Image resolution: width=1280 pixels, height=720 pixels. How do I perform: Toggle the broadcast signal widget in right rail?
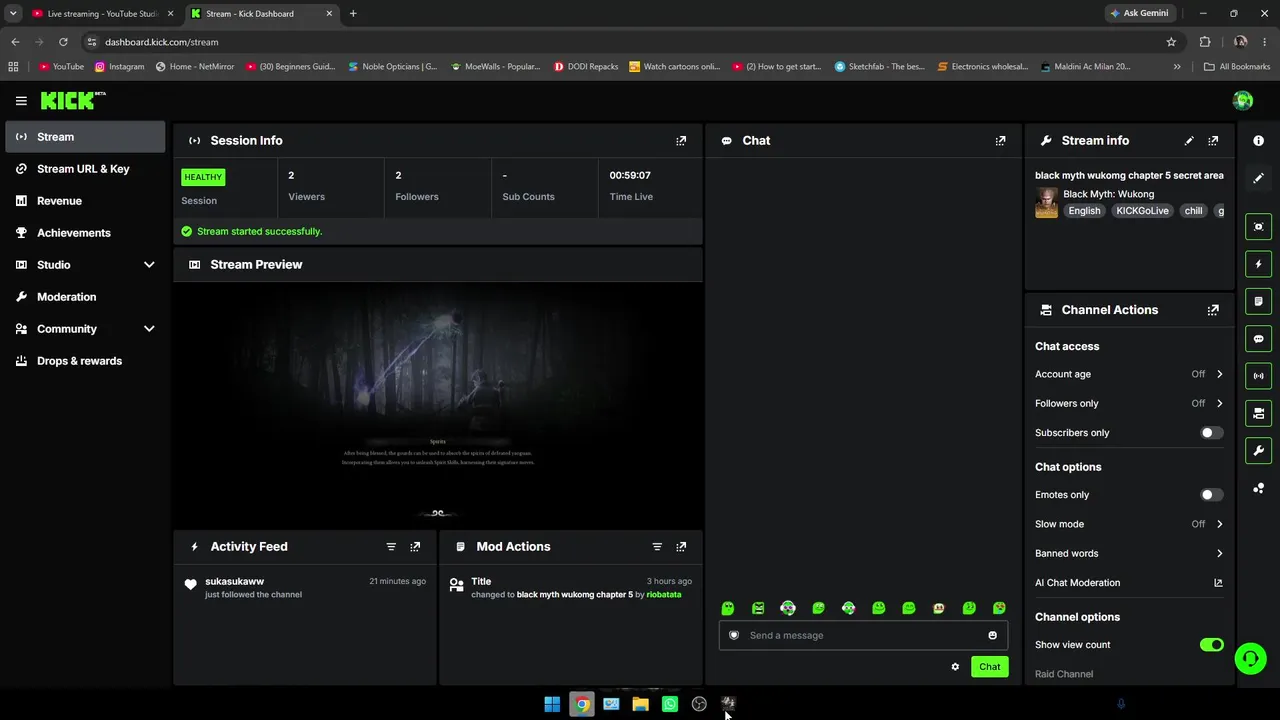click(1258, 376)
